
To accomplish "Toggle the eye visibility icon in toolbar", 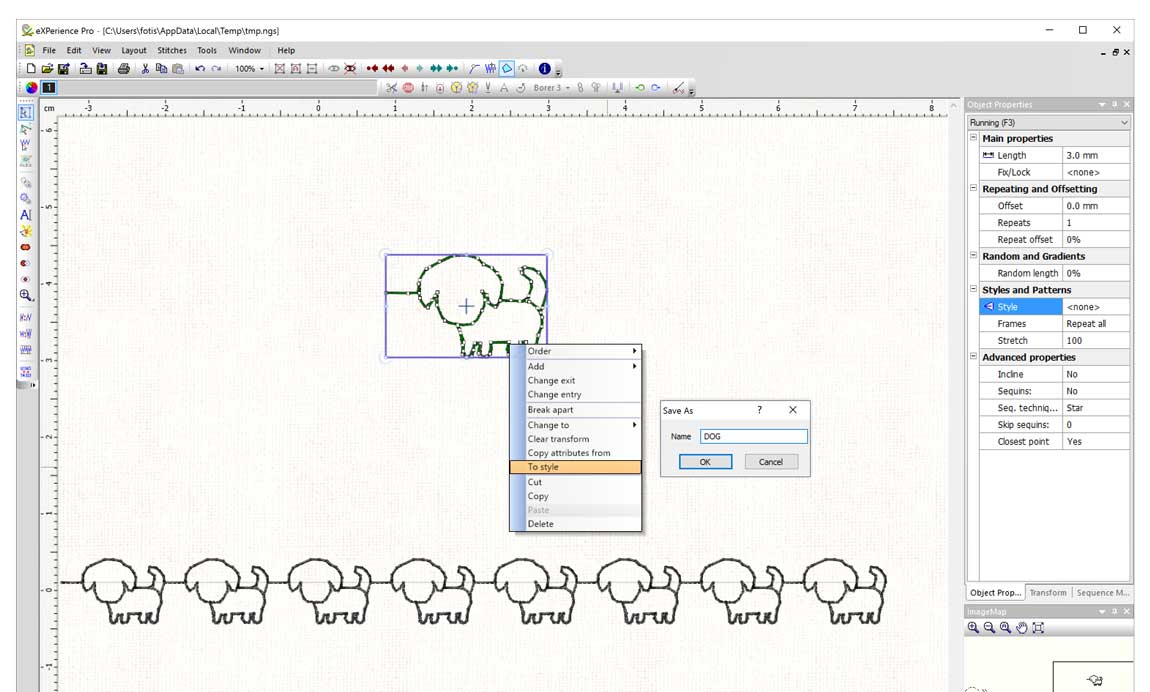I will (334, 69).
